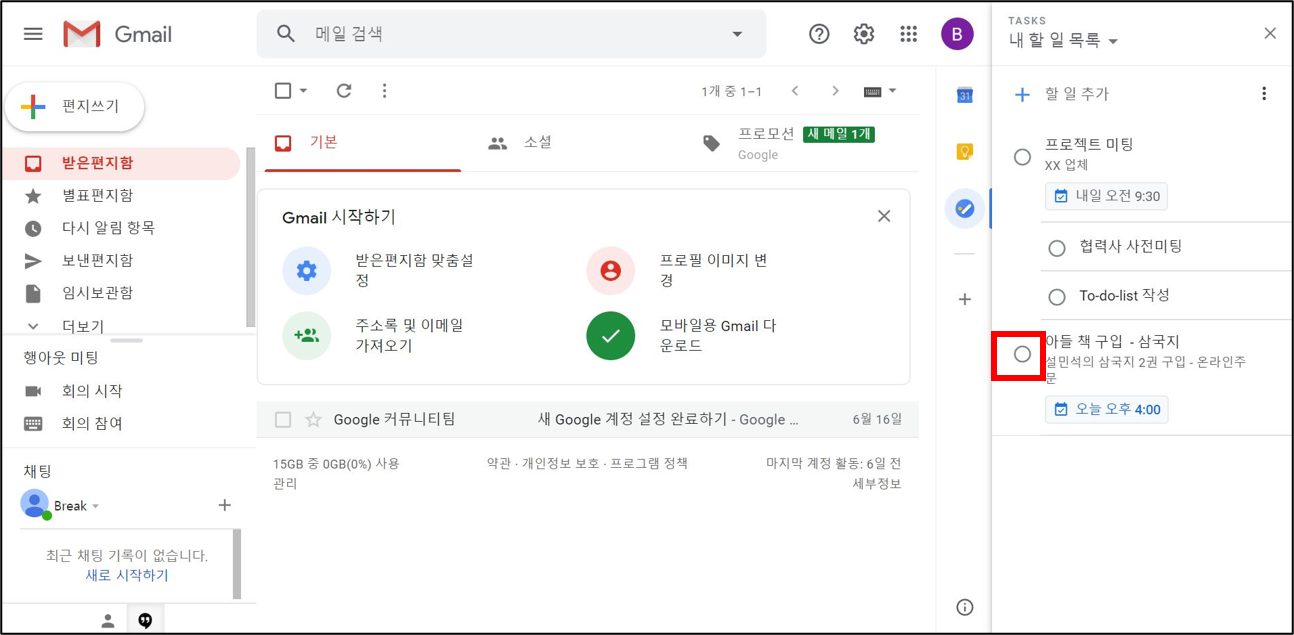Viewport: 1294px width, 635px height.
Task: Star the Google 커뮤니티팀 email
Action: (x=313, y=420)
